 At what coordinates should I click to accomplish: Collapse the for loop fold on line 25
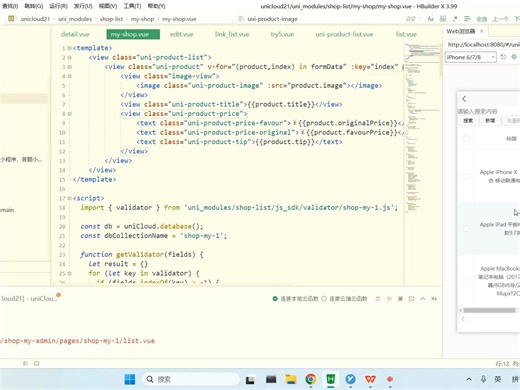[69, 273]
